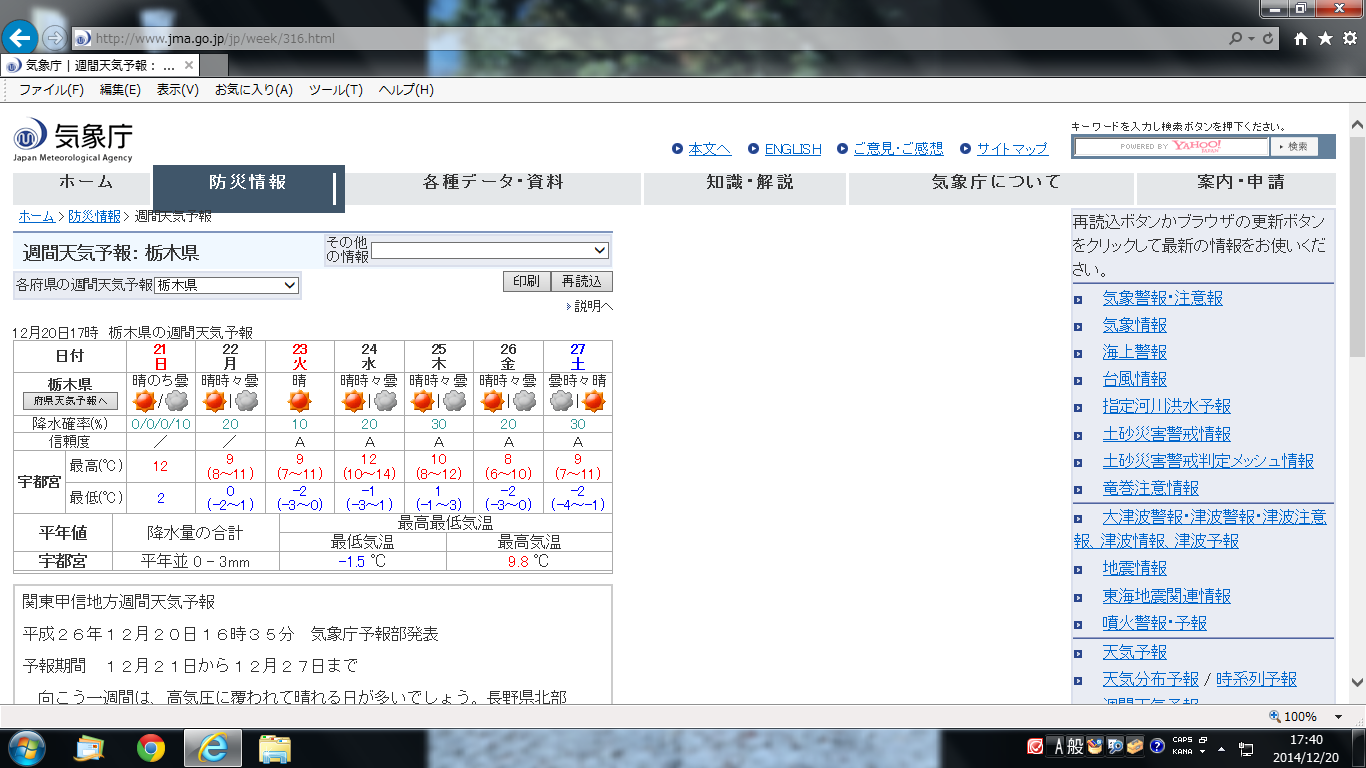Viewport: 1366px width, 768px height.
Task: Click the Windows Start button
Action: (x=26, y=747)
